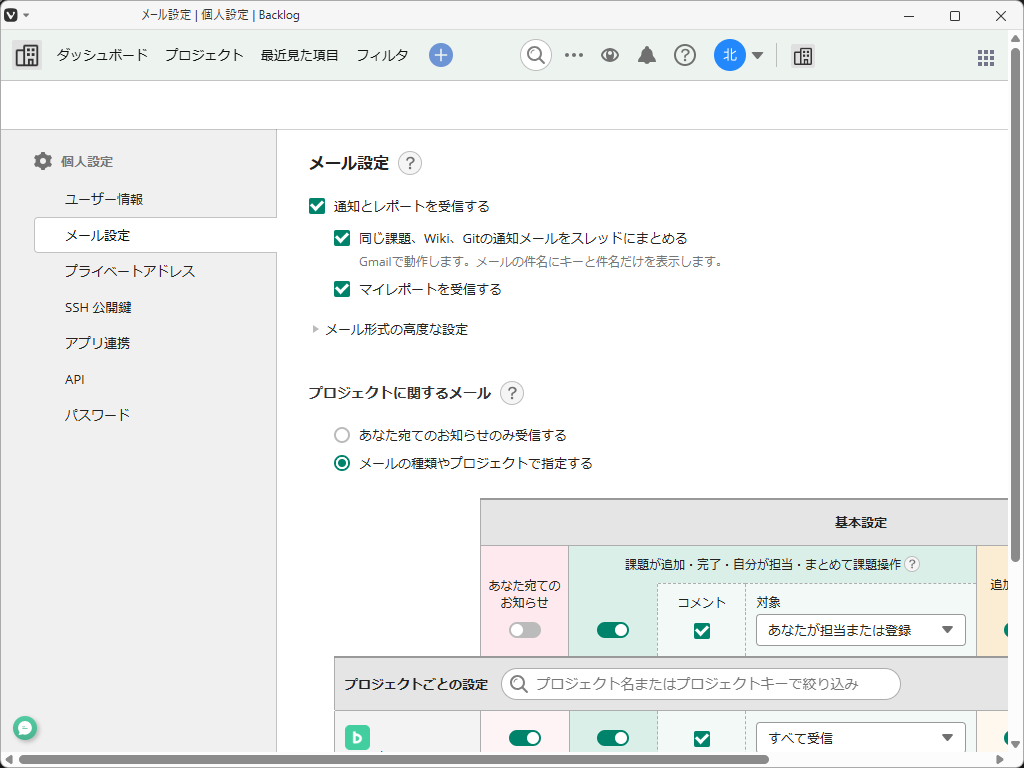Uncheck the コメント checkbox in basic settings
Screen dimensions: 1024x768
702,631
